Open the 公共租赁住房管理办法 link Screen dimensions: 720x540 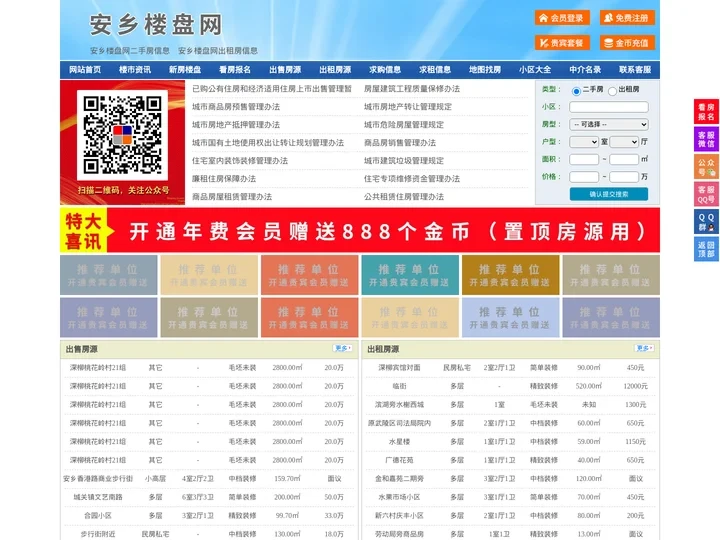tap(404, 197)
